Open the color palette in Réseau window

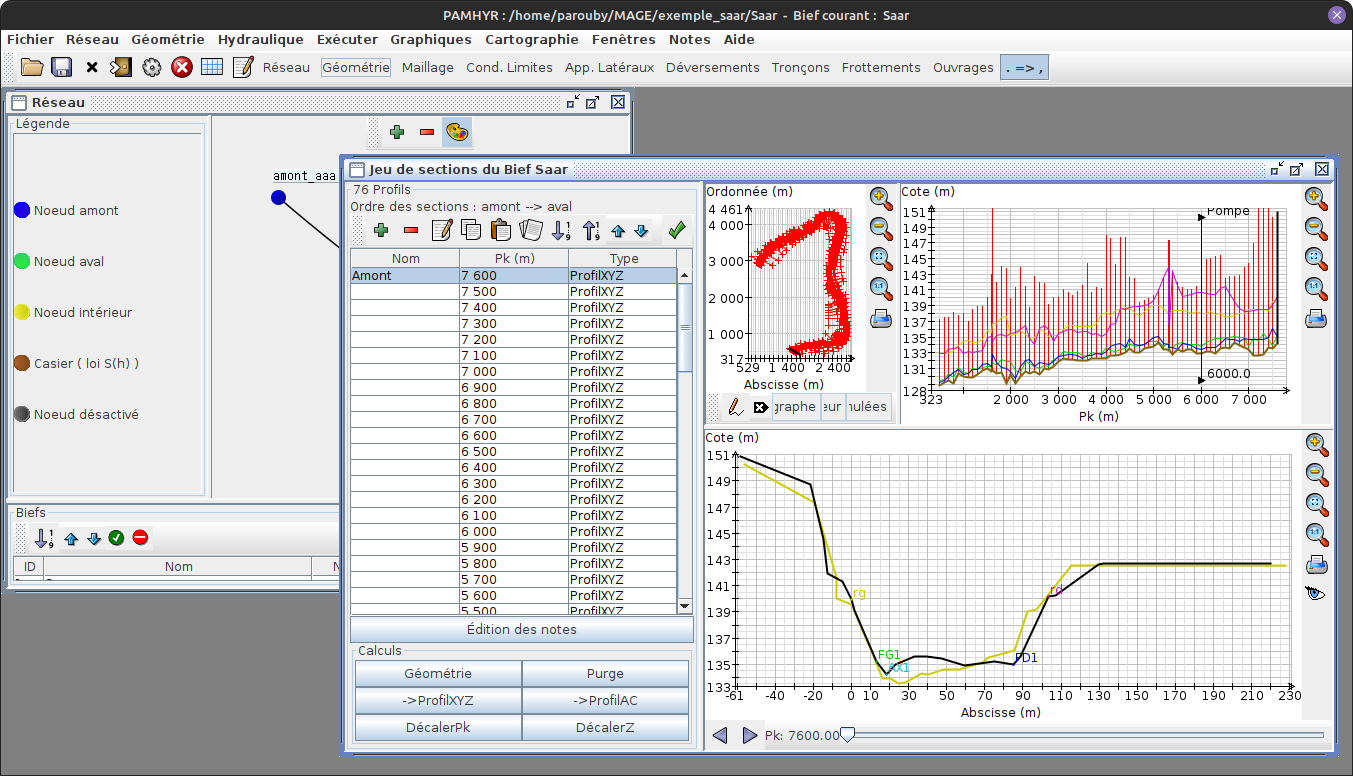[x=456, y=132]
